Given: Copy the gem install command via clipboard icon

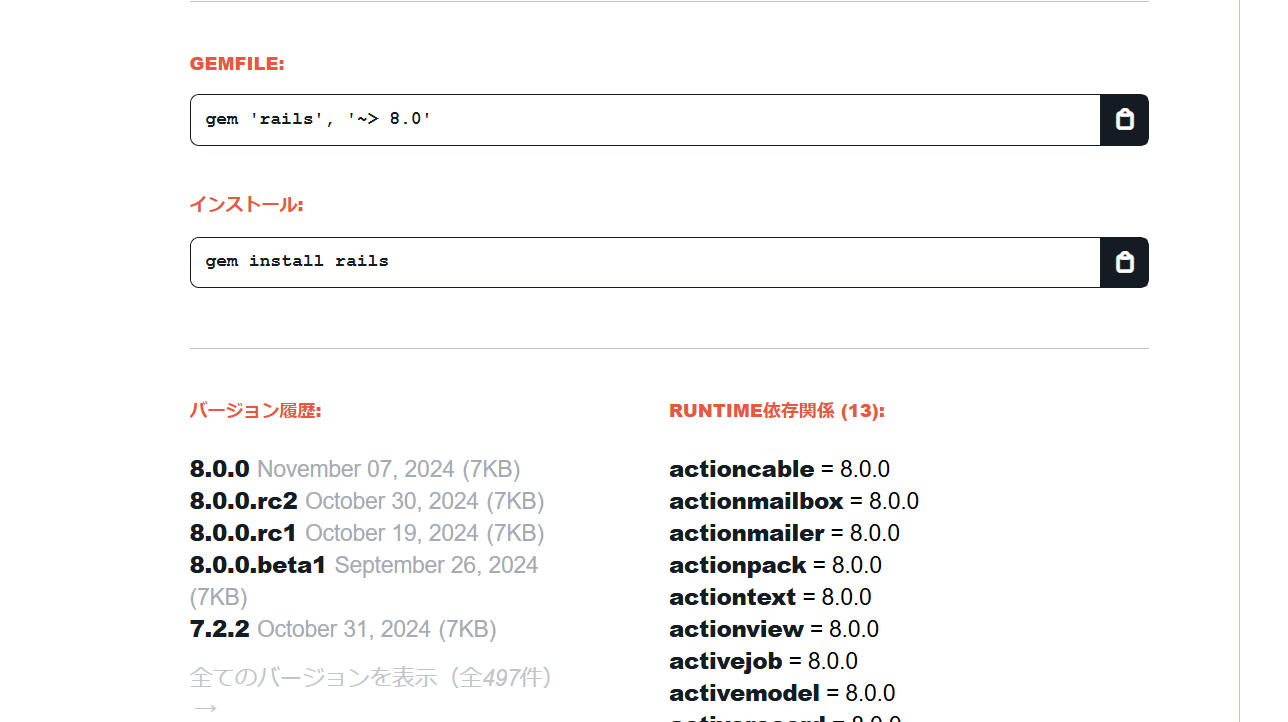Looking at the screenshot, I should click(x=1124, y=262).
